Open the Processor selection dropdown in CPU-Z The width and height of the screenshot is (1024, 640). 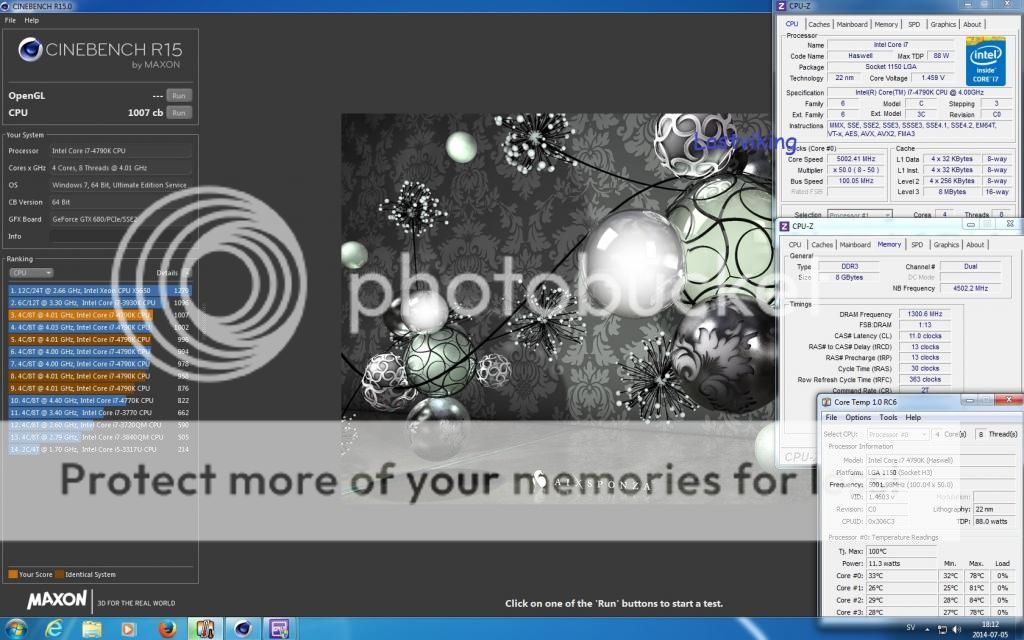coord(858,215)
